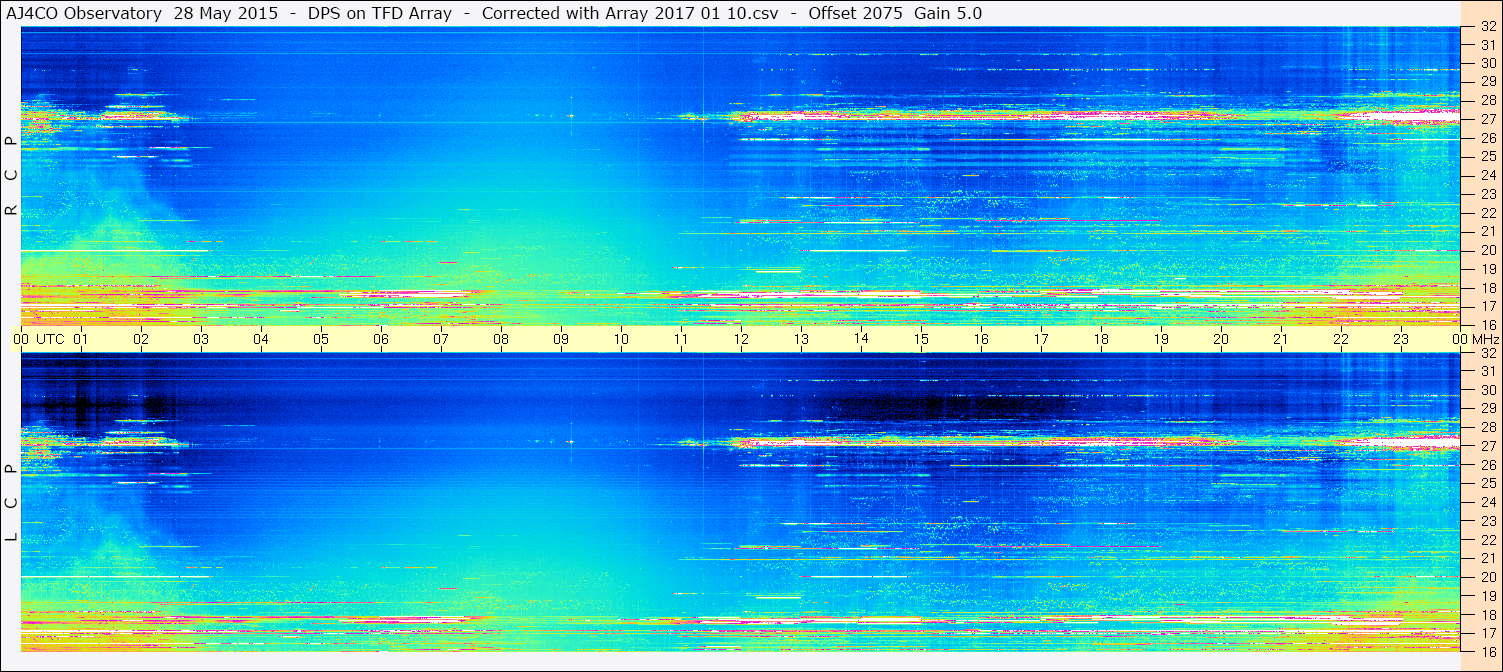
Task: Select the 19 hour mark on time axis
Action: 1161,340
